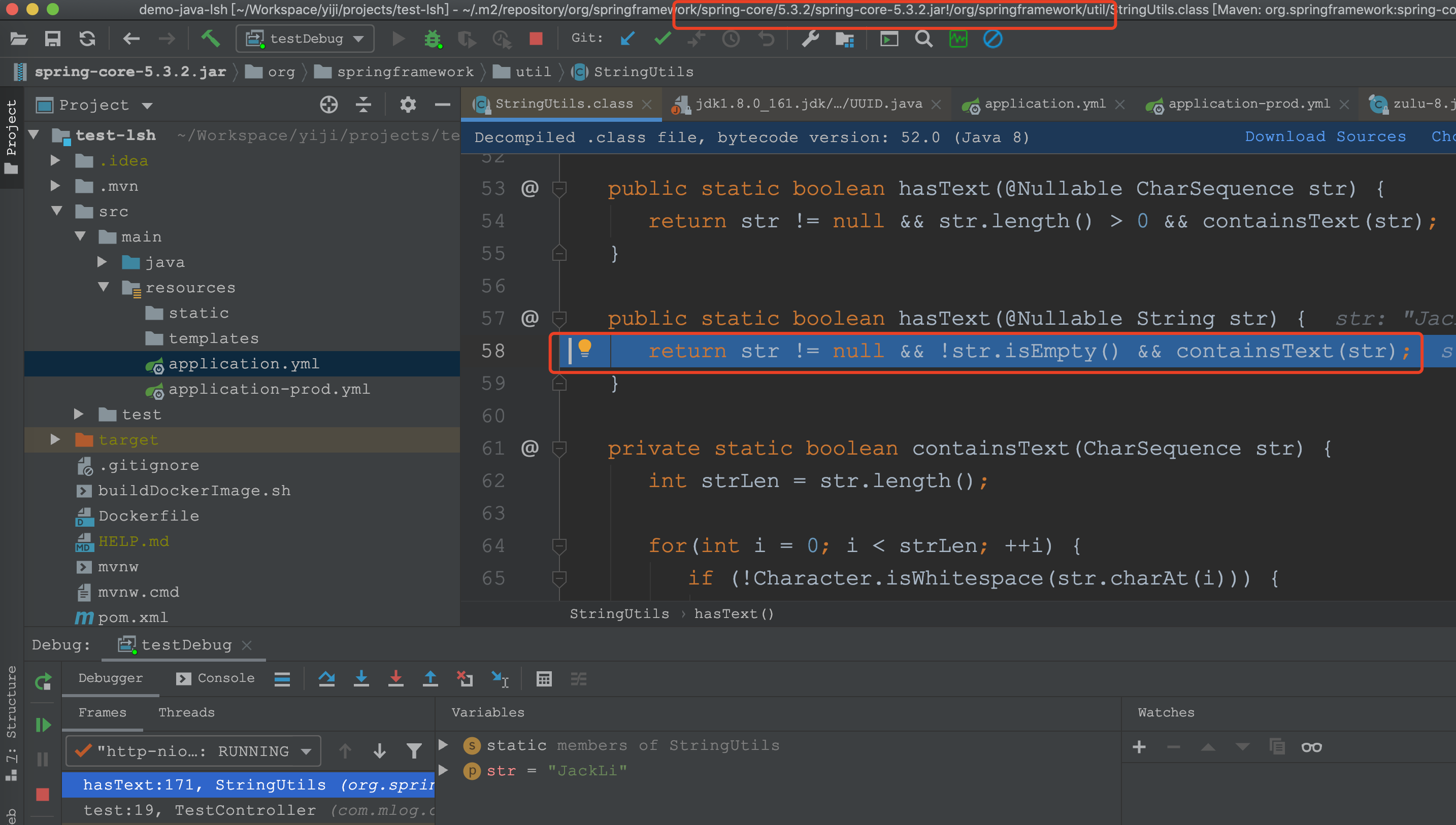Expand the java folder
The image size is (1456, 825).
(x=102, y=262)
